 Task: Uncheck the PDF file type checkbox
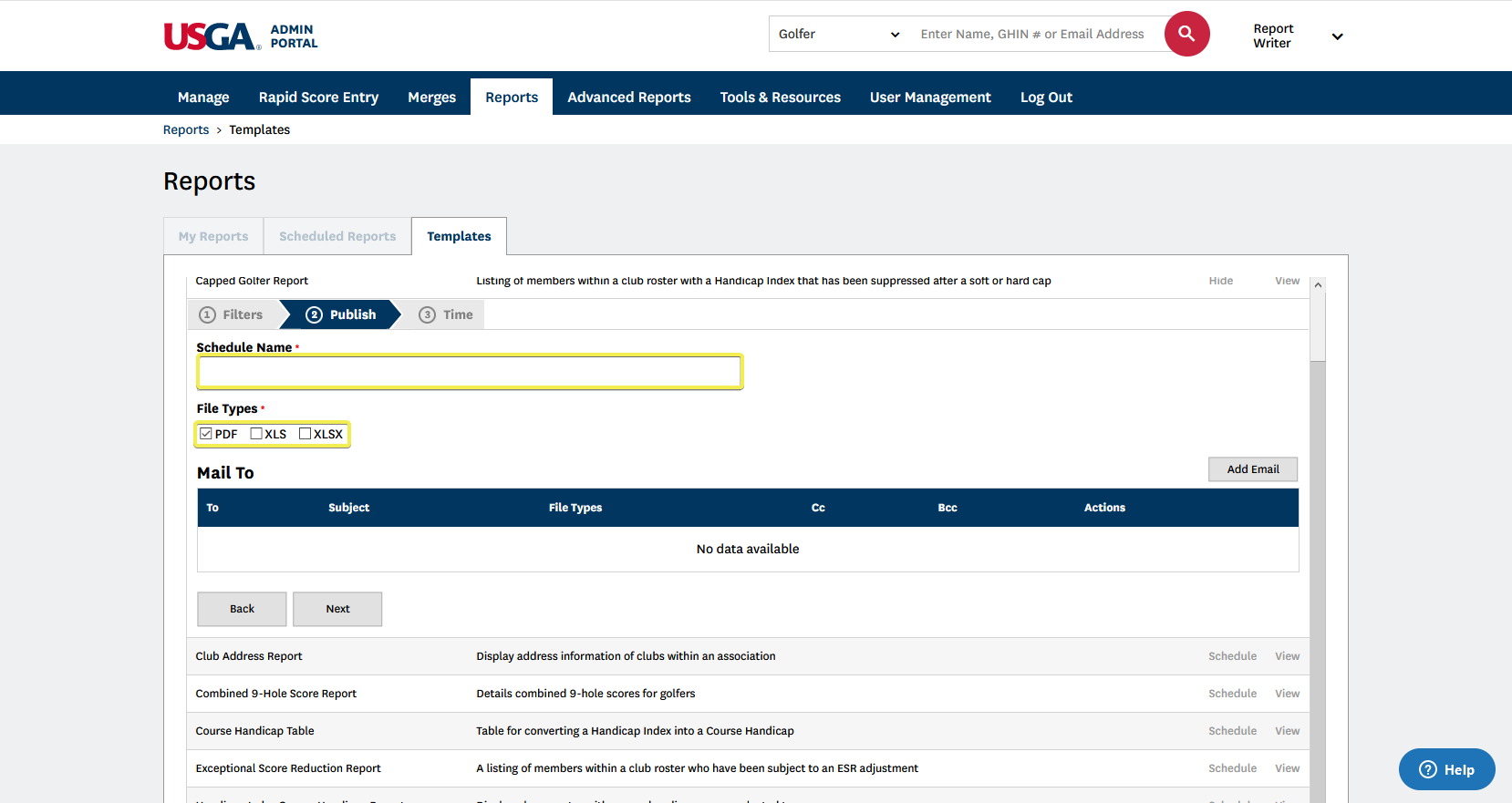(206, 434)
